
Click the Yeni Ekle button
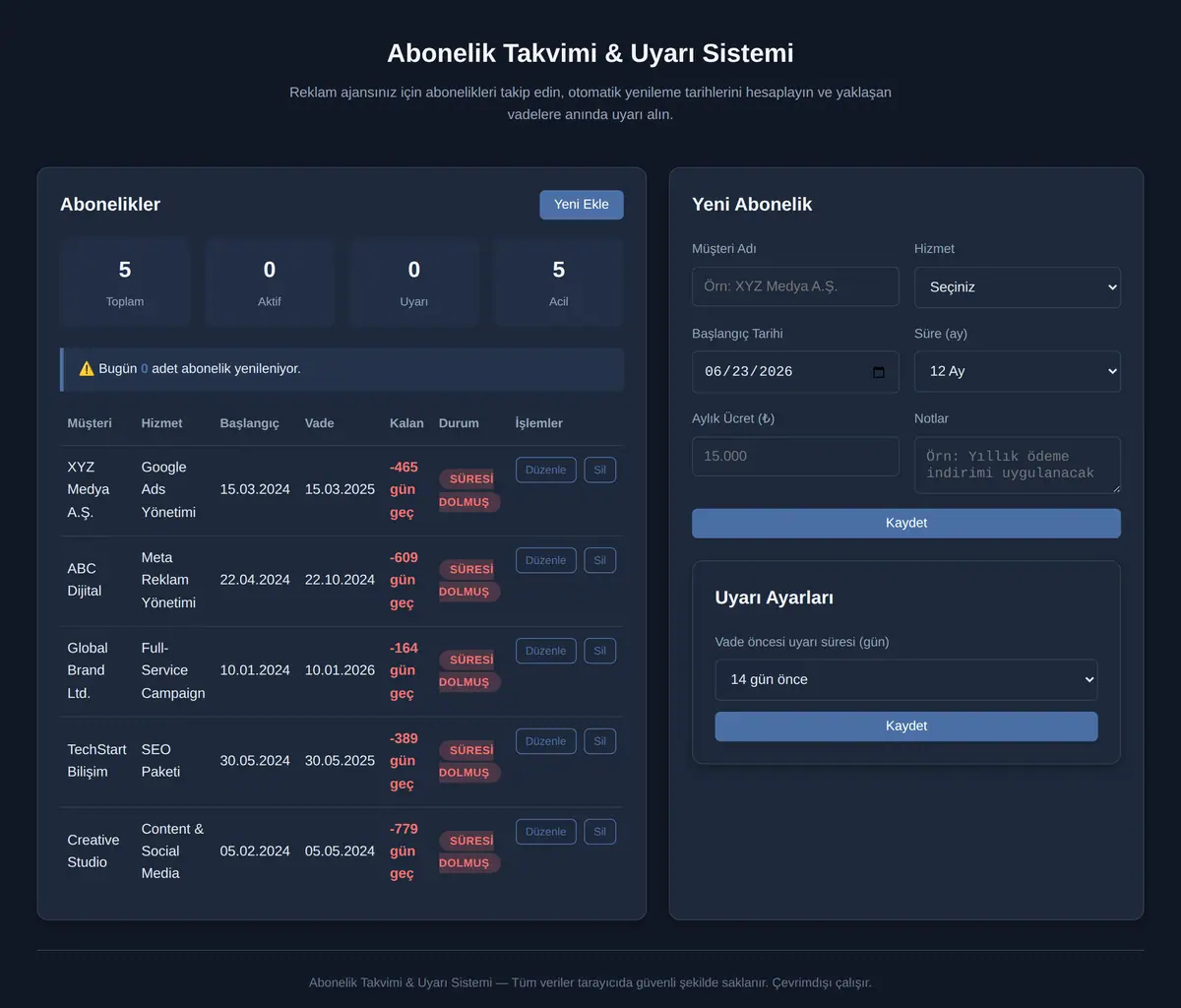pos(582,205)
